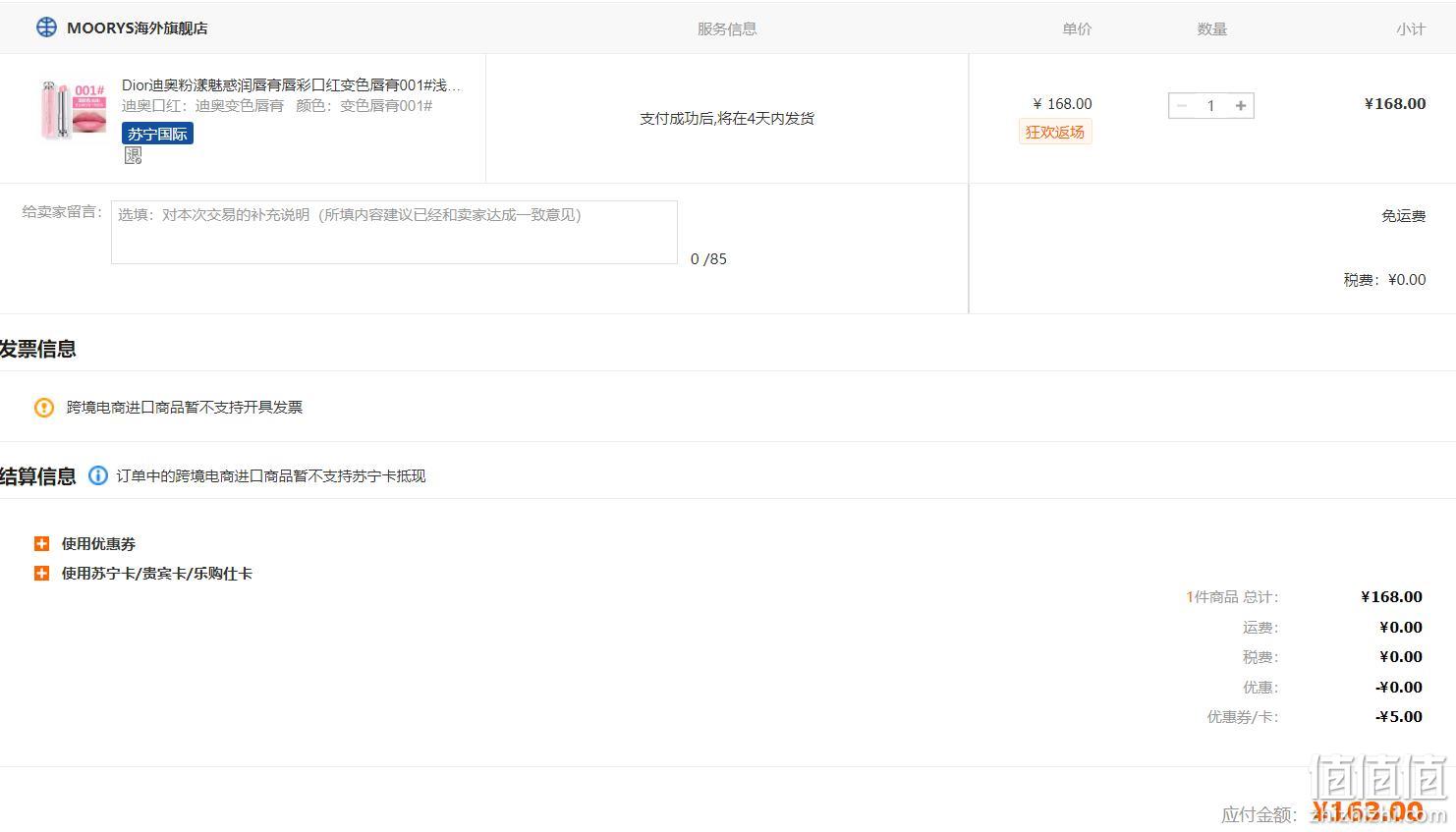The width and height of the screenshot is (1456, 832).
Task: Increase quantity with the plus button
Action: click(x=1241, y=106)
